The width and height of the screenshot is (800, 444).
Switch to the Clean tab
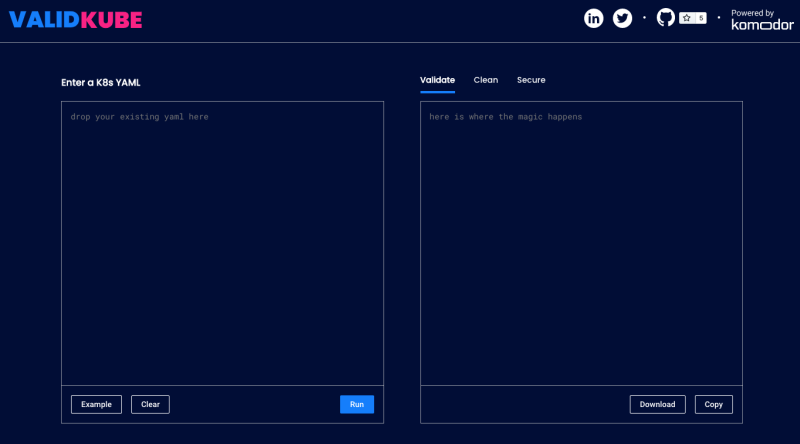(x=486, y=80)
